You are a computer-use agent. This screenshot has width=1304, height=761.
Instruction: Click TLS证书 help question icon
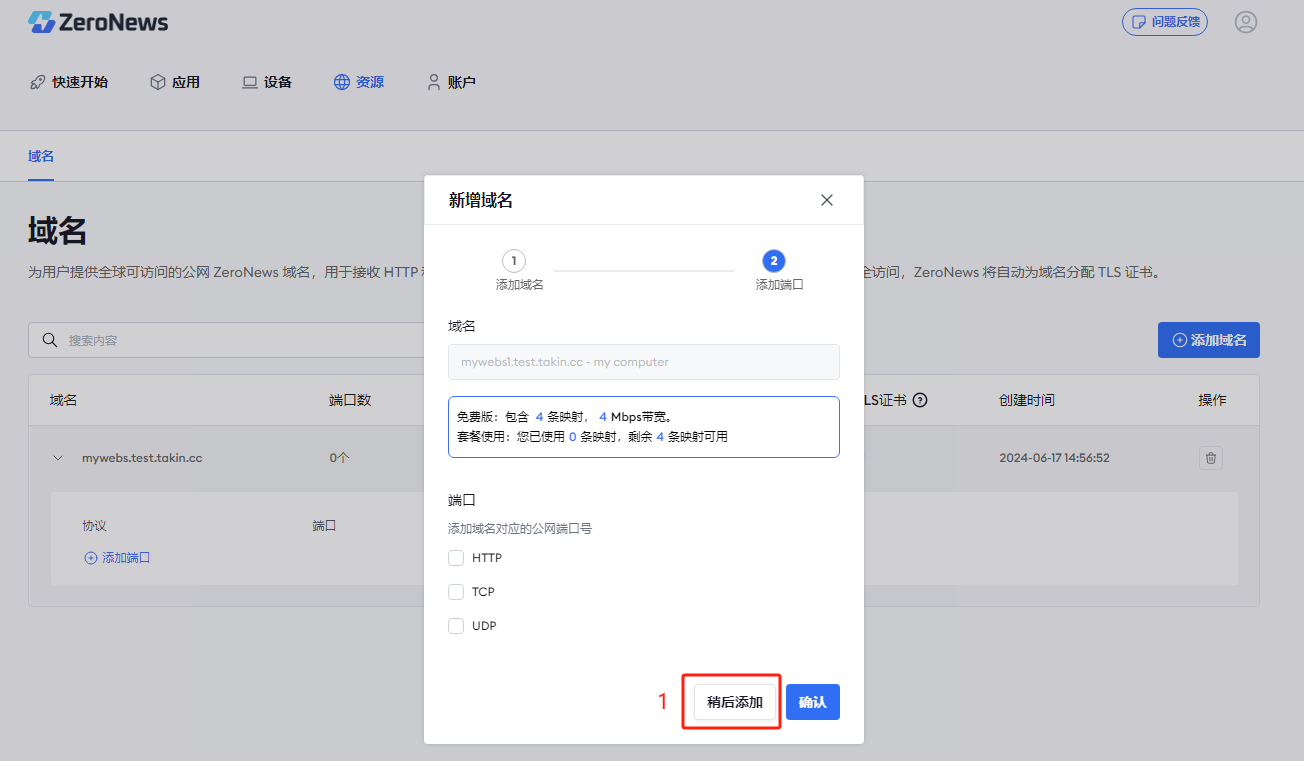pos(920,400)
